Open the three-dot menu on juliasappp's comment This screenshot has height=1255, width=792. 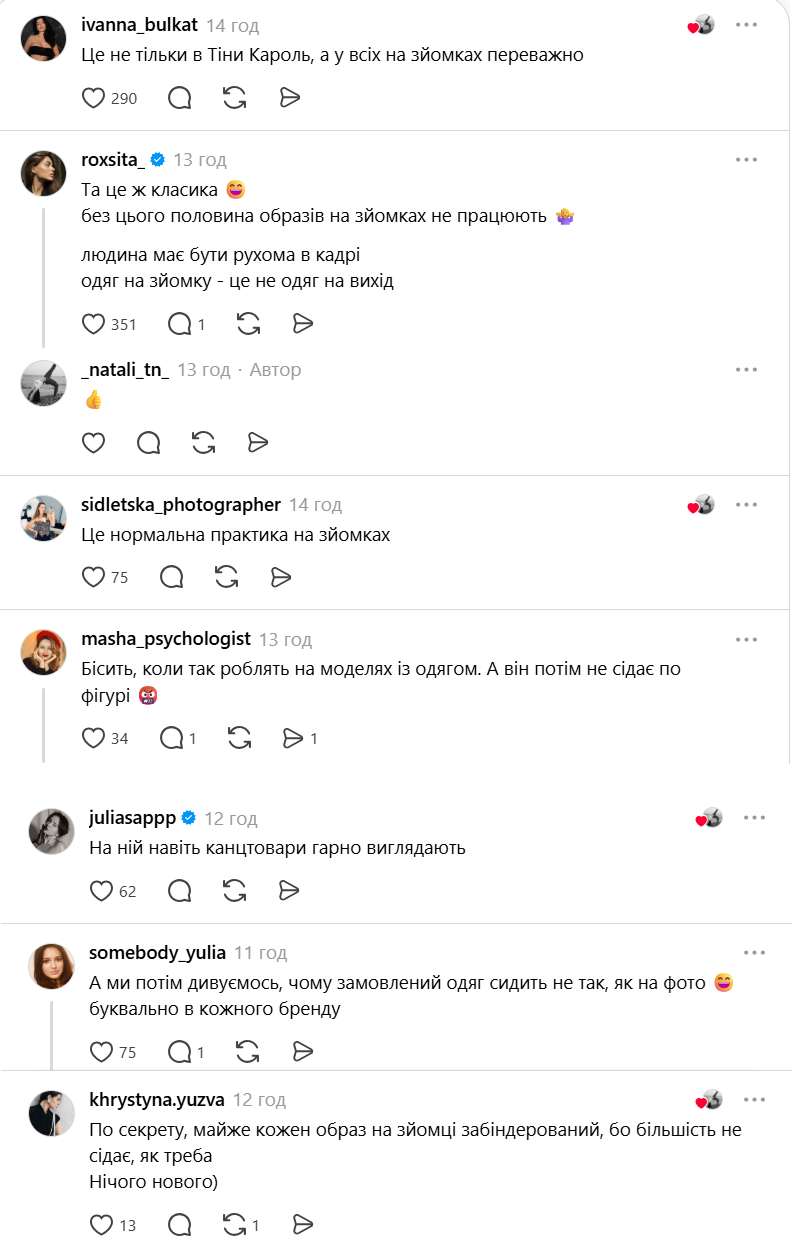pyautogui.click(x=754, y=818)
